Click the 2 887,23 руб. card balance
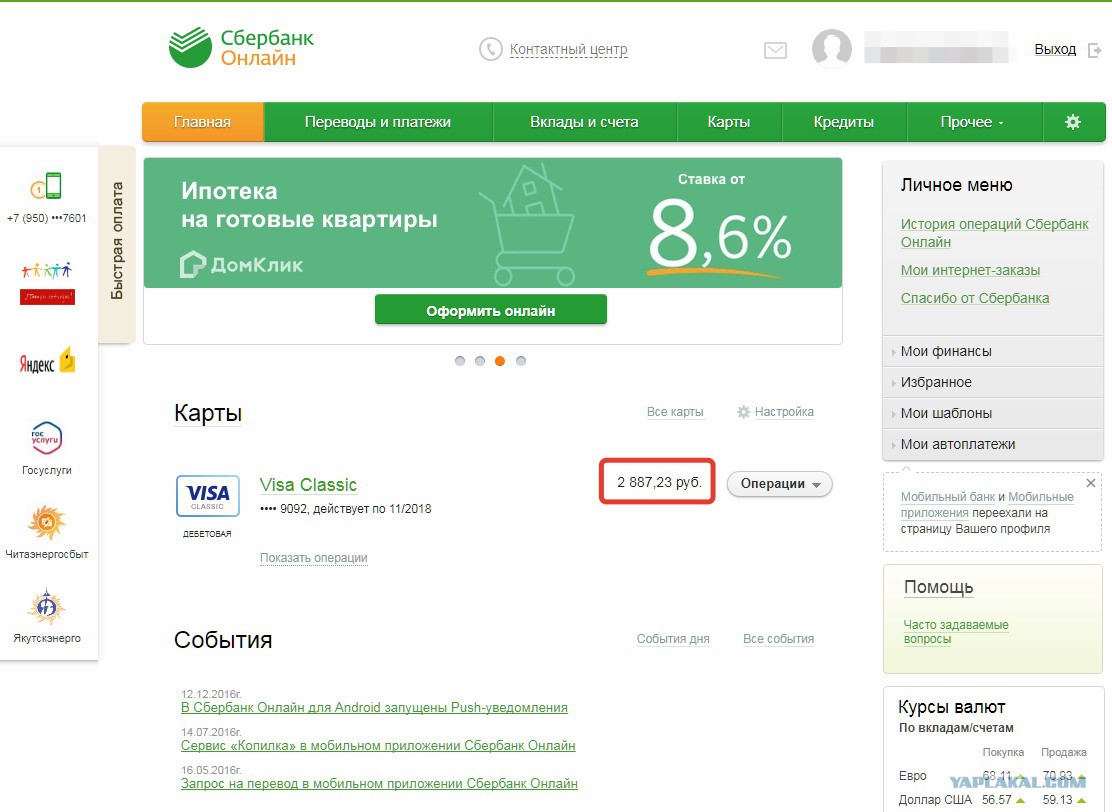The width and height of the screenshot is (1112, 812). (x=660, y=483)
